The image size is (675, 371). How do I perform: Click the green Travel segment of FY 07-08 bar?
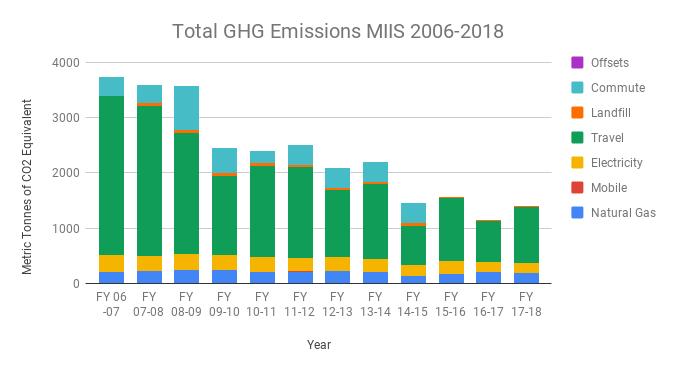[149, 181]
